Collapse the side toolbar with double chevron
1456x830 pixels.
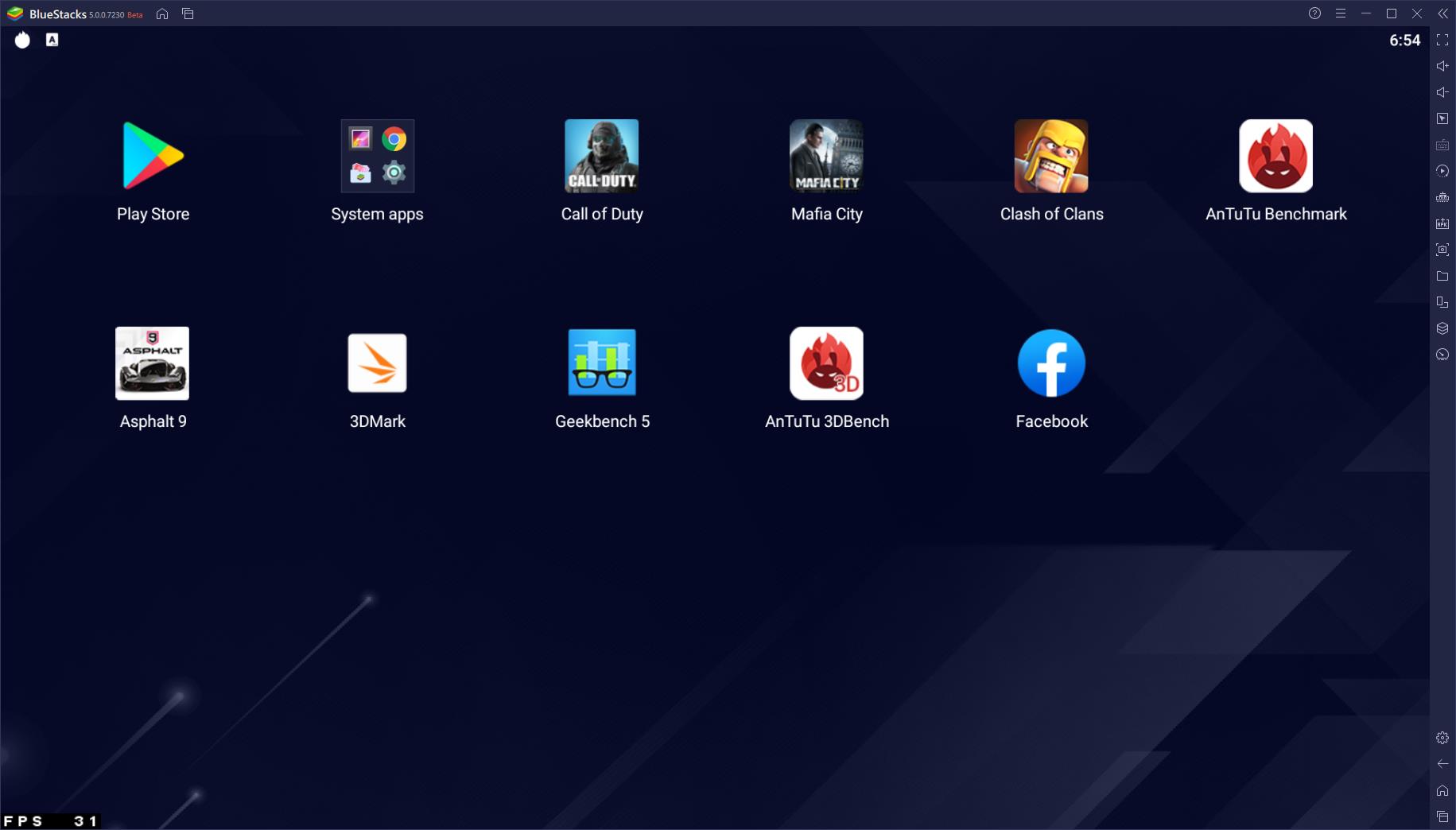pos(1442,14)
